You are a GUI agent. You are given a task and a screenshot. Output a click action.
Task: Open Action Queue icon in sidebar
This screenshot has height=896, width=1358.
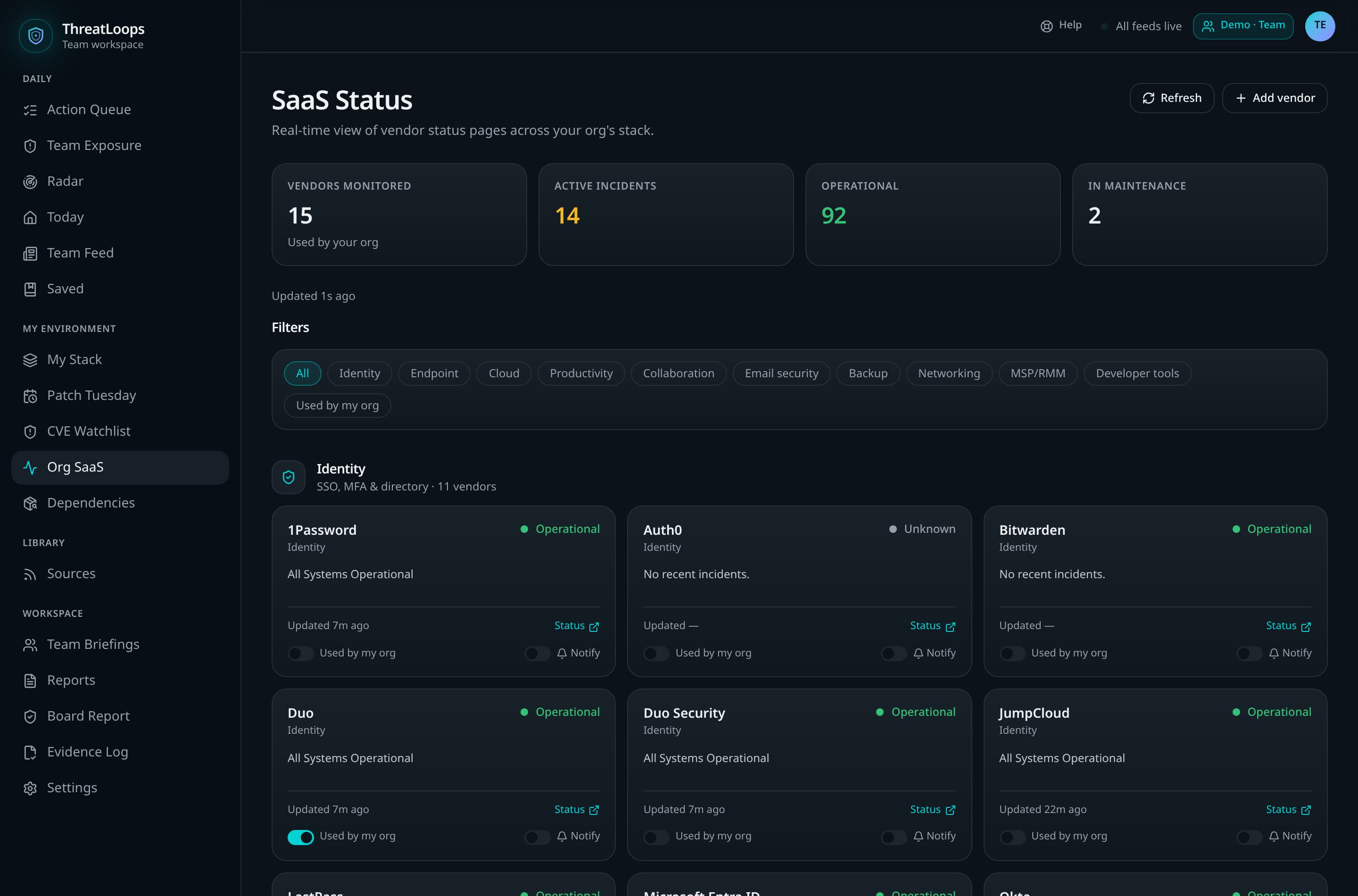tap(30, 110)
